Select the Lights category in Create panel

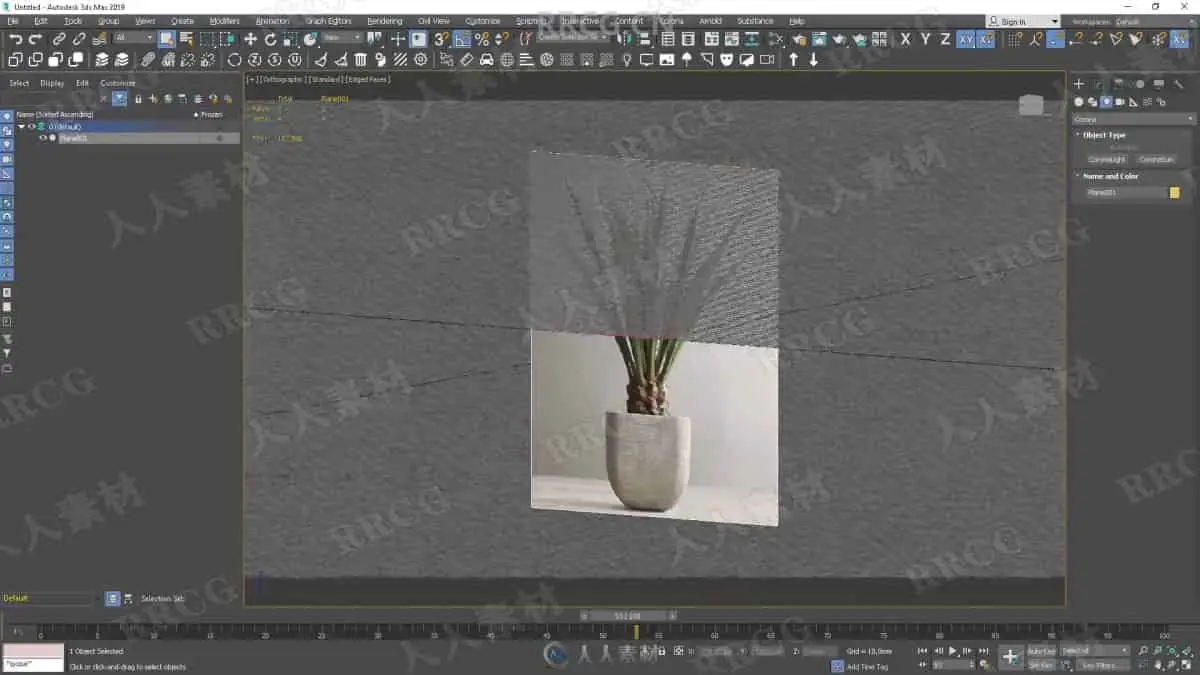pyautogui.click(x=1107, y=102)
